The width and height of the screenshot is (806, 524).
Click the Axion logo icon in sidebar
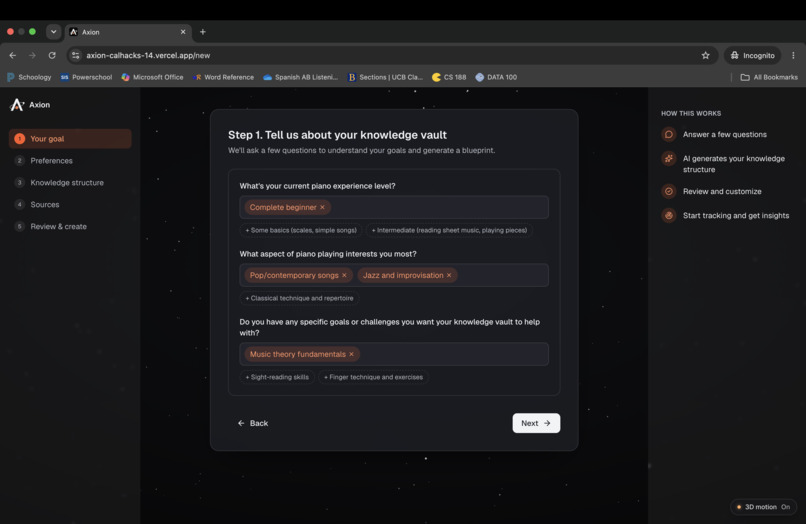point(17,105)
